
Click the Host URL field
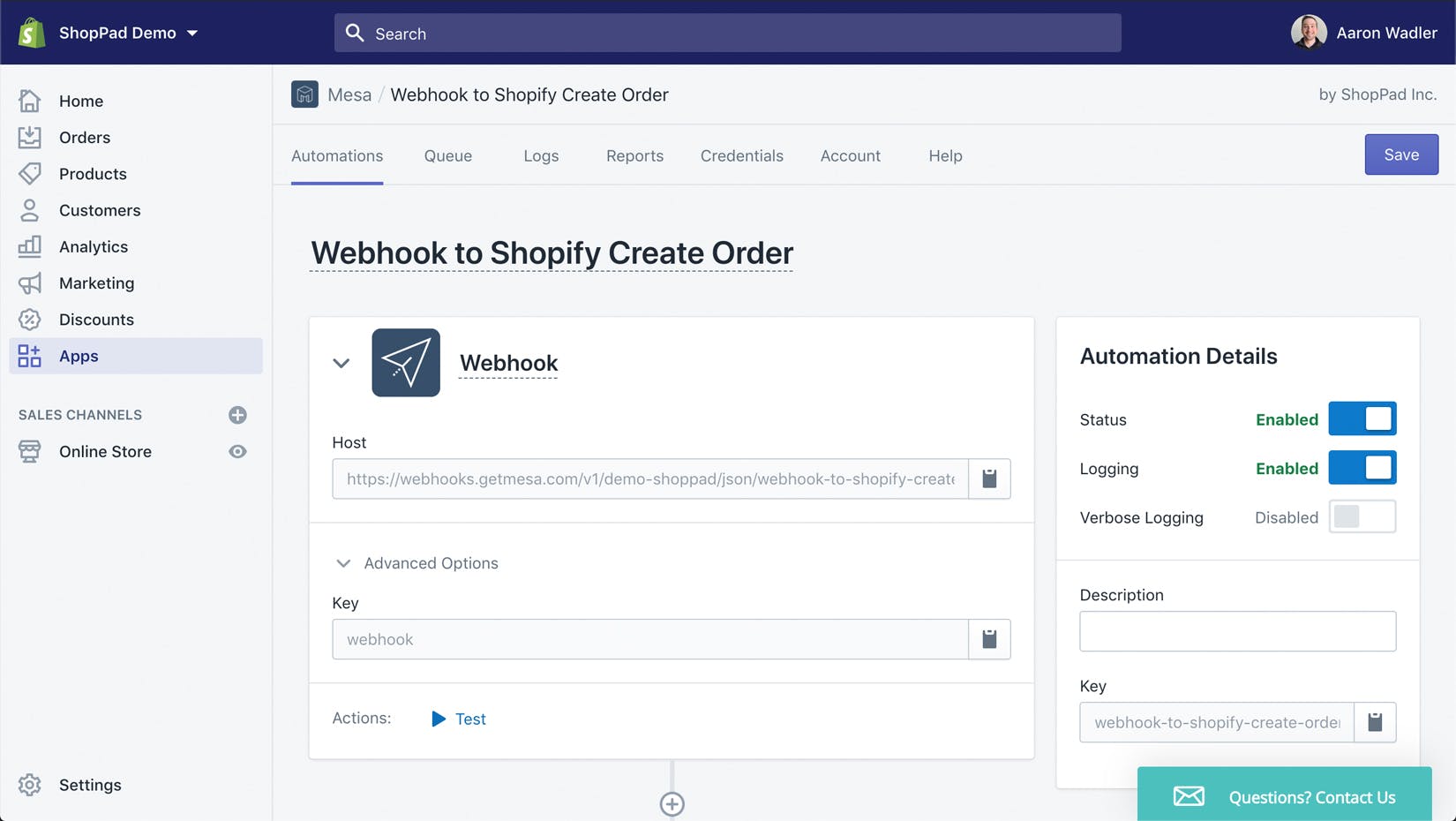click(650, 478)
